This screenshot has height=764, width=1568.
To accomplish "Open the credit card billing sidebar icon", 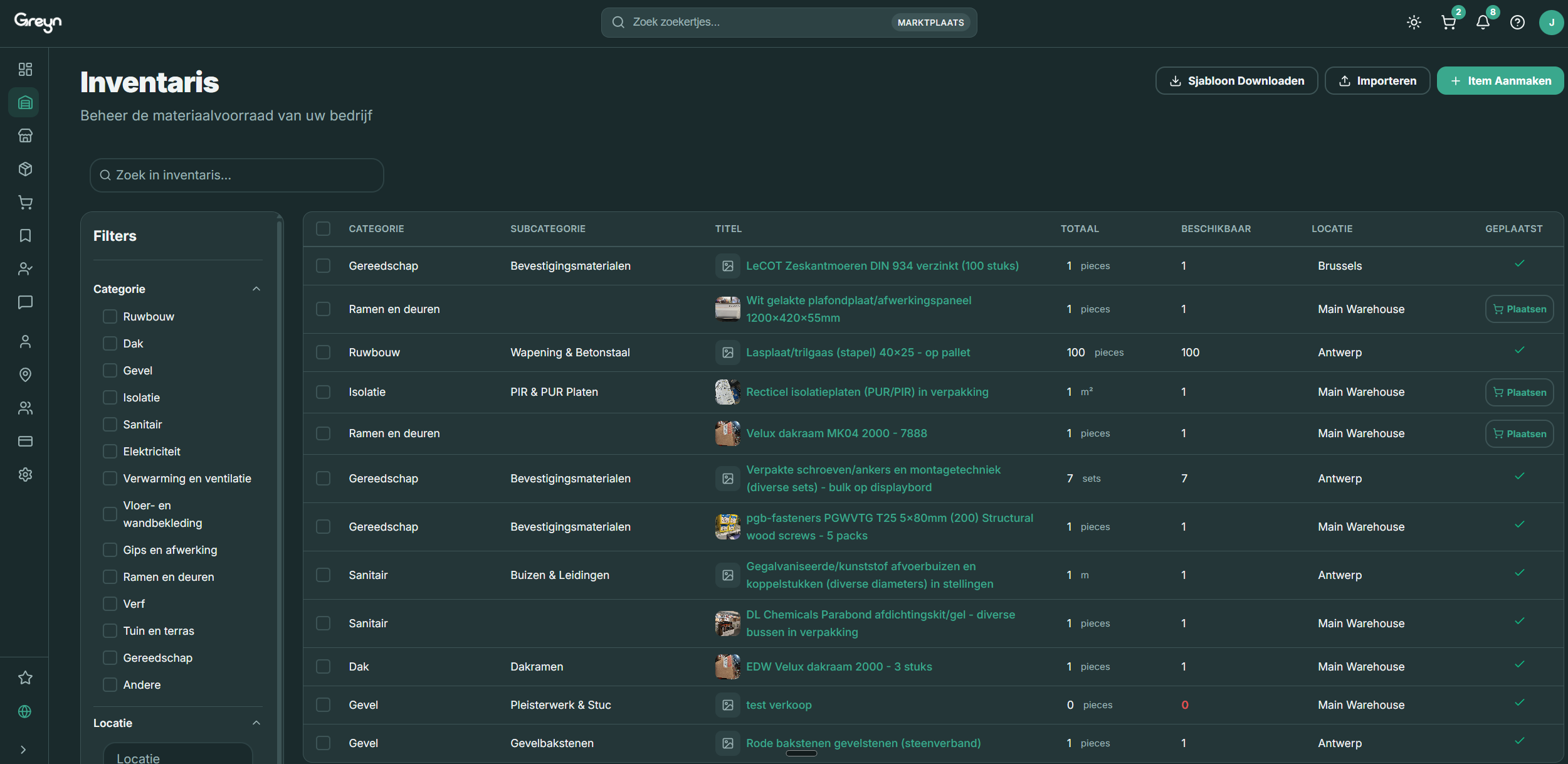I will (x=25, y=441).
